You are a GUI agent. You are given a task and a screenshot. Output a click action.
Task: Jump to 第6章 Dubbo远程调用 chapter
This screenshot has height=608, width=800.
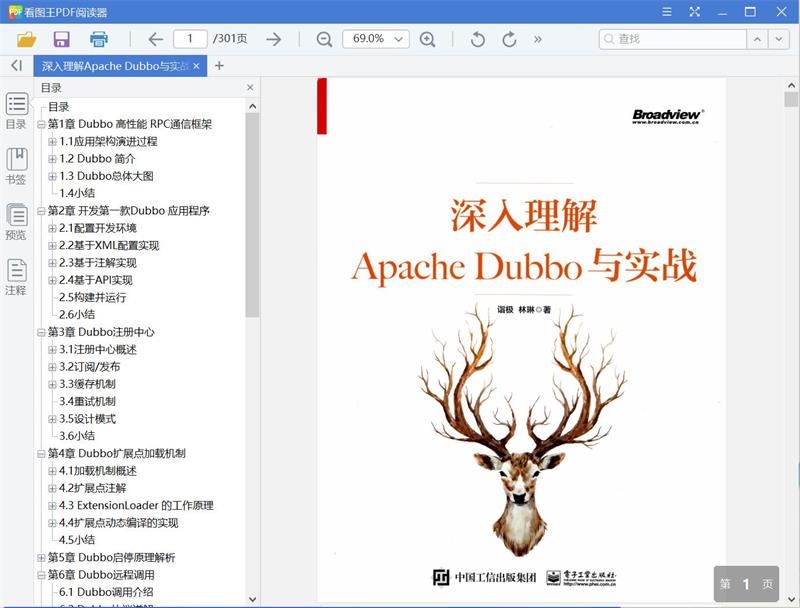tap(101, 575)
